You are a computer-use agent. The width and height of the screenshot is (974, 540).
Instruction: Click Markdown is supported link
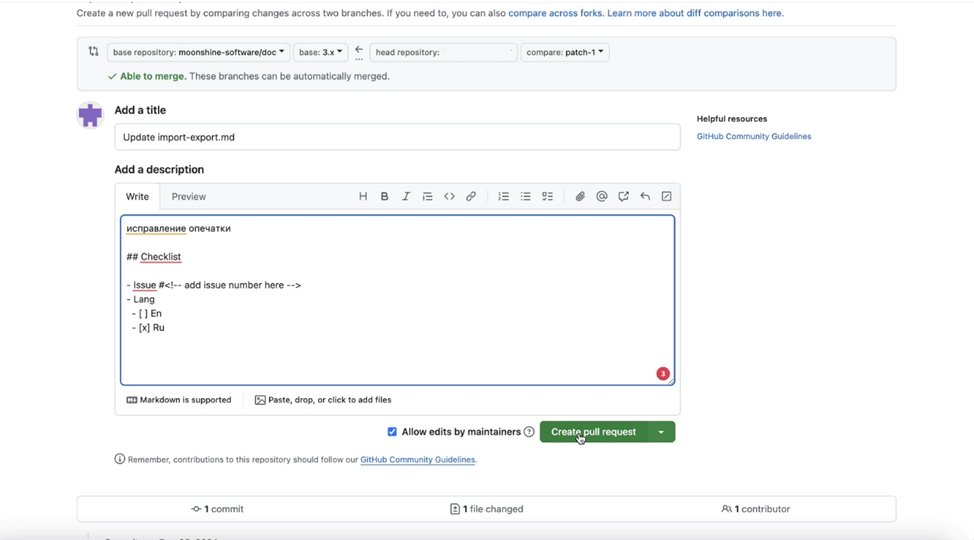tap(179, 400)
